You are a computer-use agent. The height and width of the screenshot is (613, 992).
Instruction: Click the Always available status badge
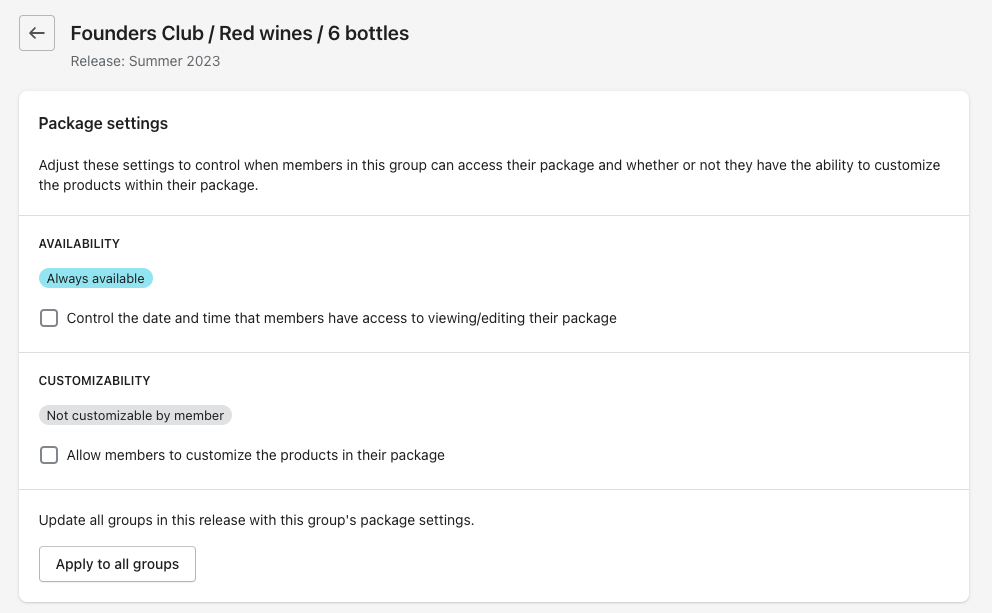[96, 278]
